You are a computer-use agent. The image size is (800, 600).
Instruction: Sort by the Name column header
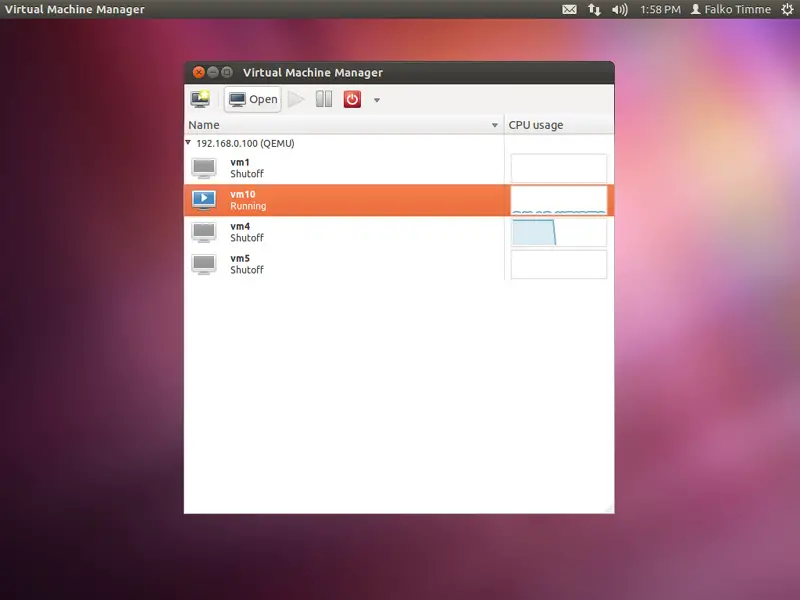coord(340,125)
